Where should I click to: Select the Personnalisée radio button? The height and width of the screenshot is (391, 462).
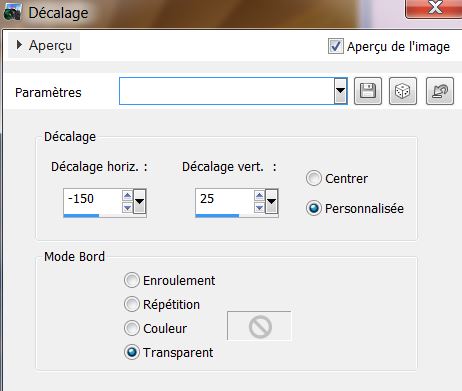(314, 208)
